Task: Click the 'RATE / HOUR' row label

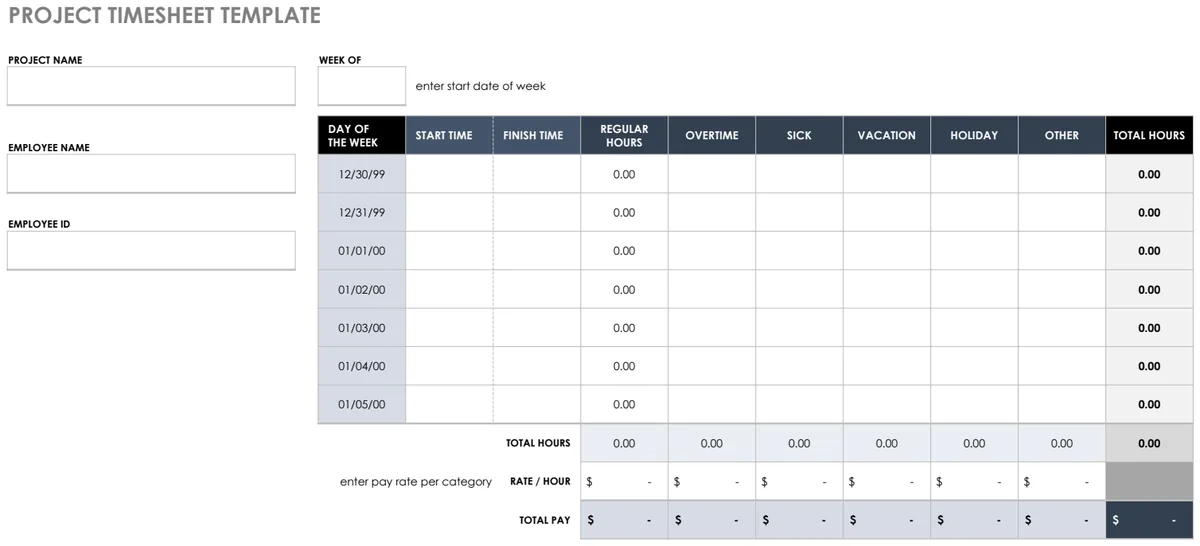Action: (x=540, y=481)
